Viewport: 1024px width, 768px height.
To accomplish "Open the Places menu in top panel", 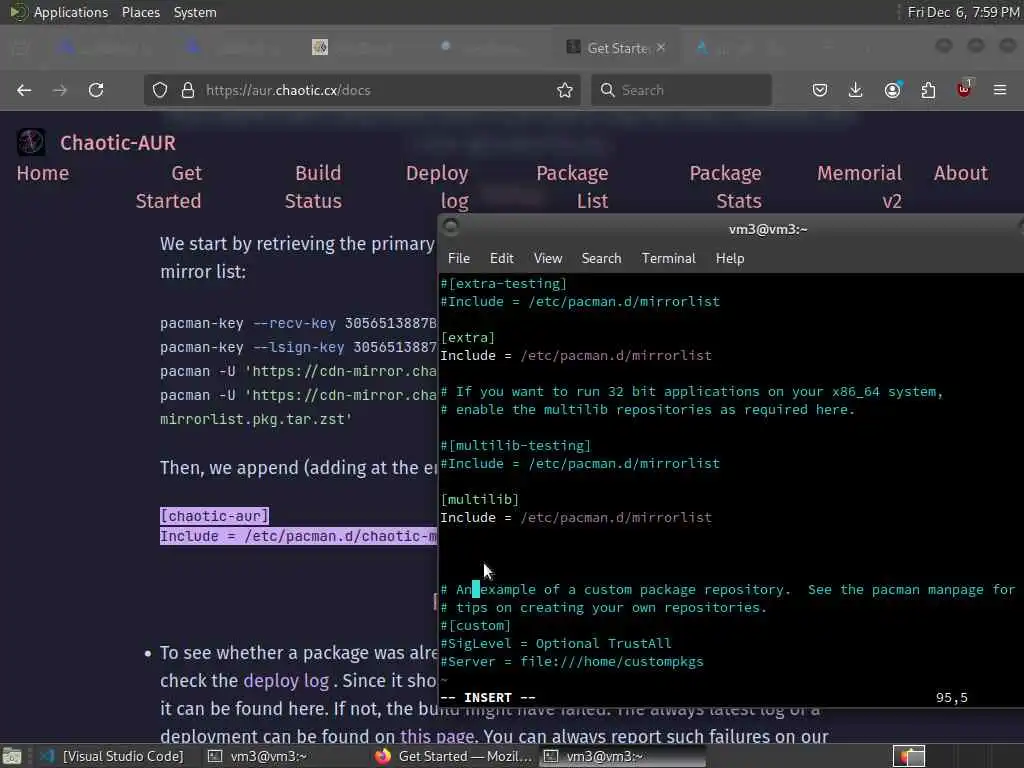I will click(140, 12).
